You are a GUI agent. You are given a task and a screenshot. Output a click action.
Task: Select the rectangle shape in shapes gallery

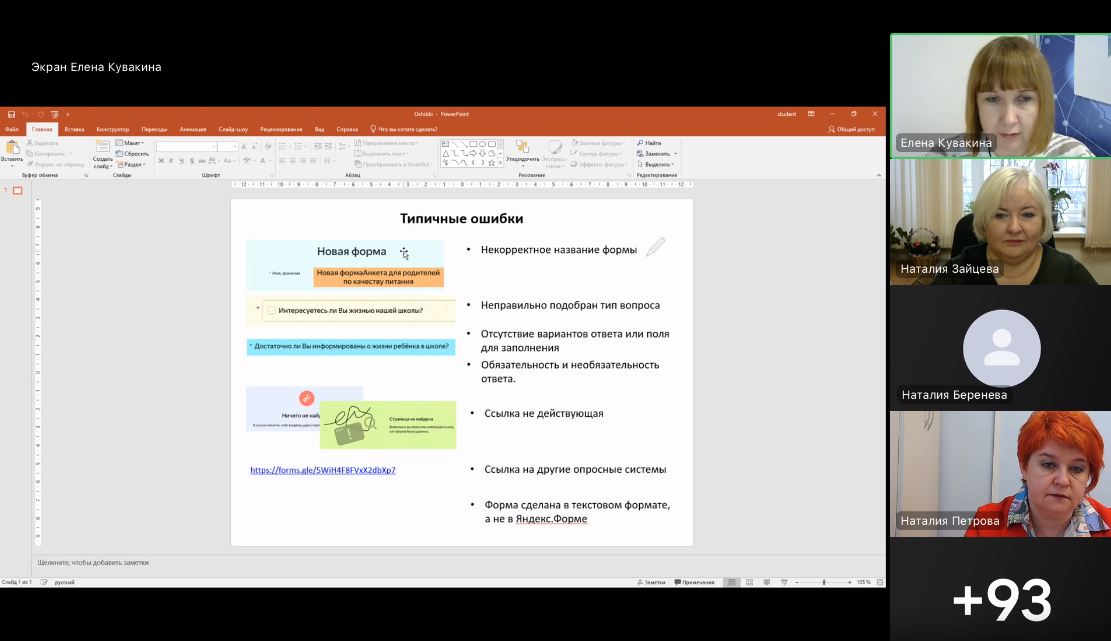pos(473,144)
